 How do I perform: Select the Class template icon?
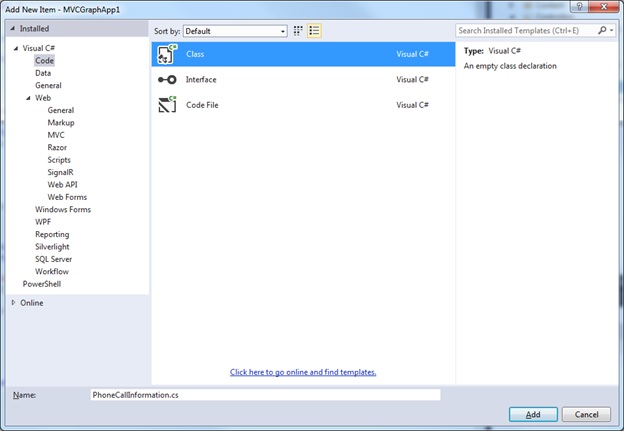coord(167,54)
